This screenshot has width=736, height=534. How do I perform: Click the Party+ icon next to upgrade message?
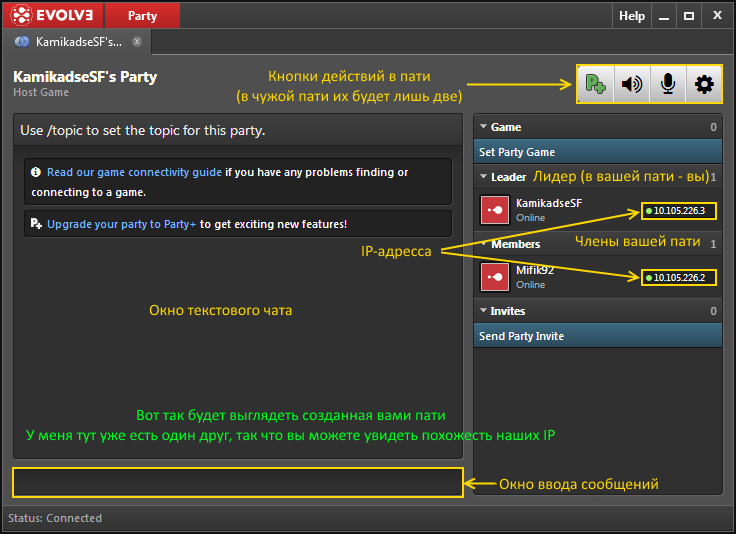click(36, 224)
